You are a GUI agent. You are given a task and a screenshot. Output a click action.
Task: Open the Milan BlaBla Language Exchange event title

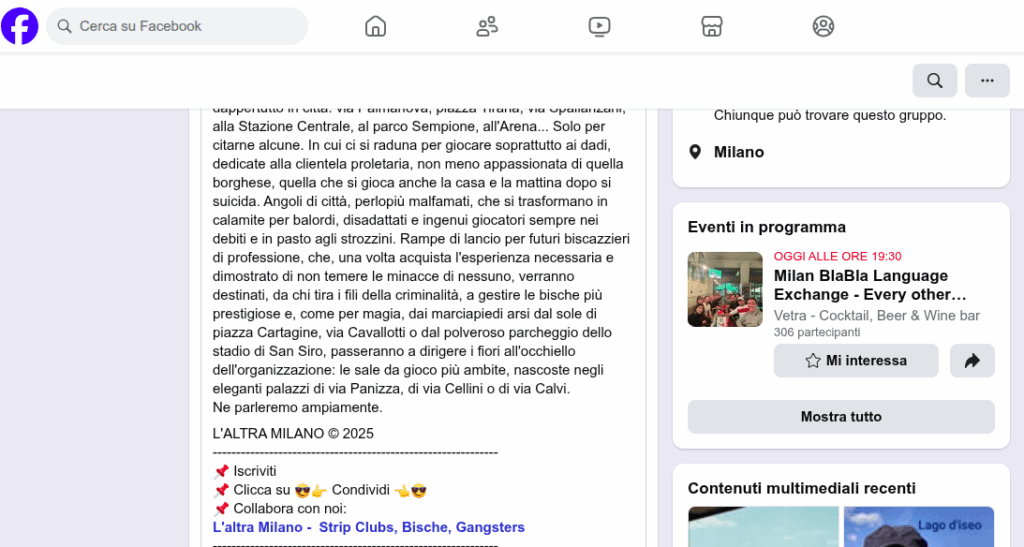pos(870,285)
